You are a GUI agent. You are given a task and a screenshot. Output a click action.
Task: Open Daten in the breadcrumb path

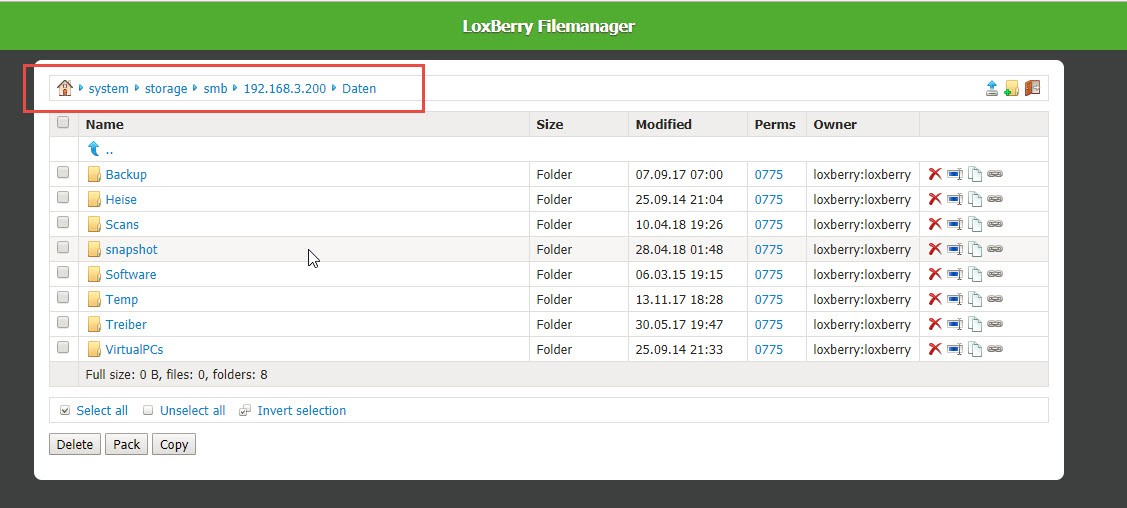359,89
